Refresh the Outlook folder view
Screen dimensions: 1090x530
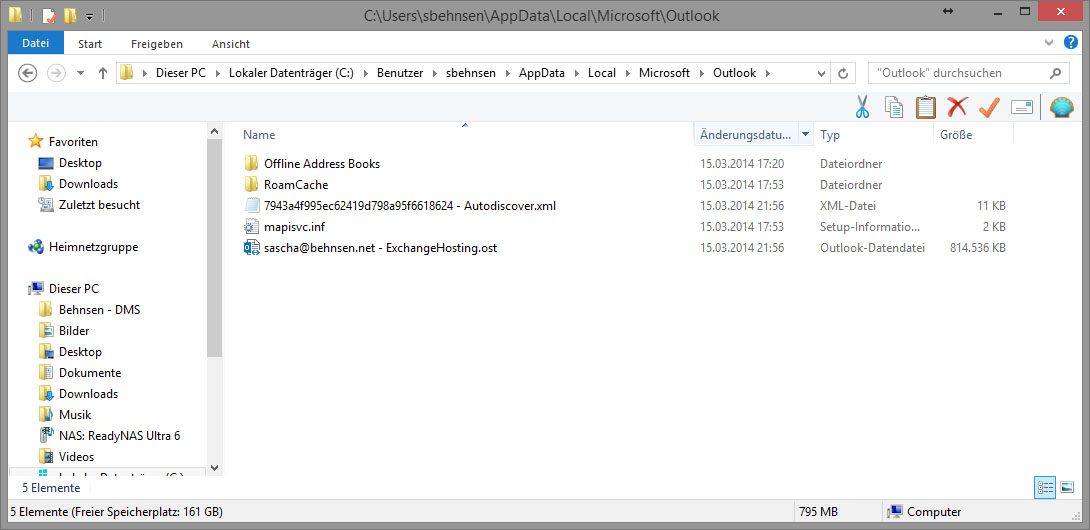point(843,72)
